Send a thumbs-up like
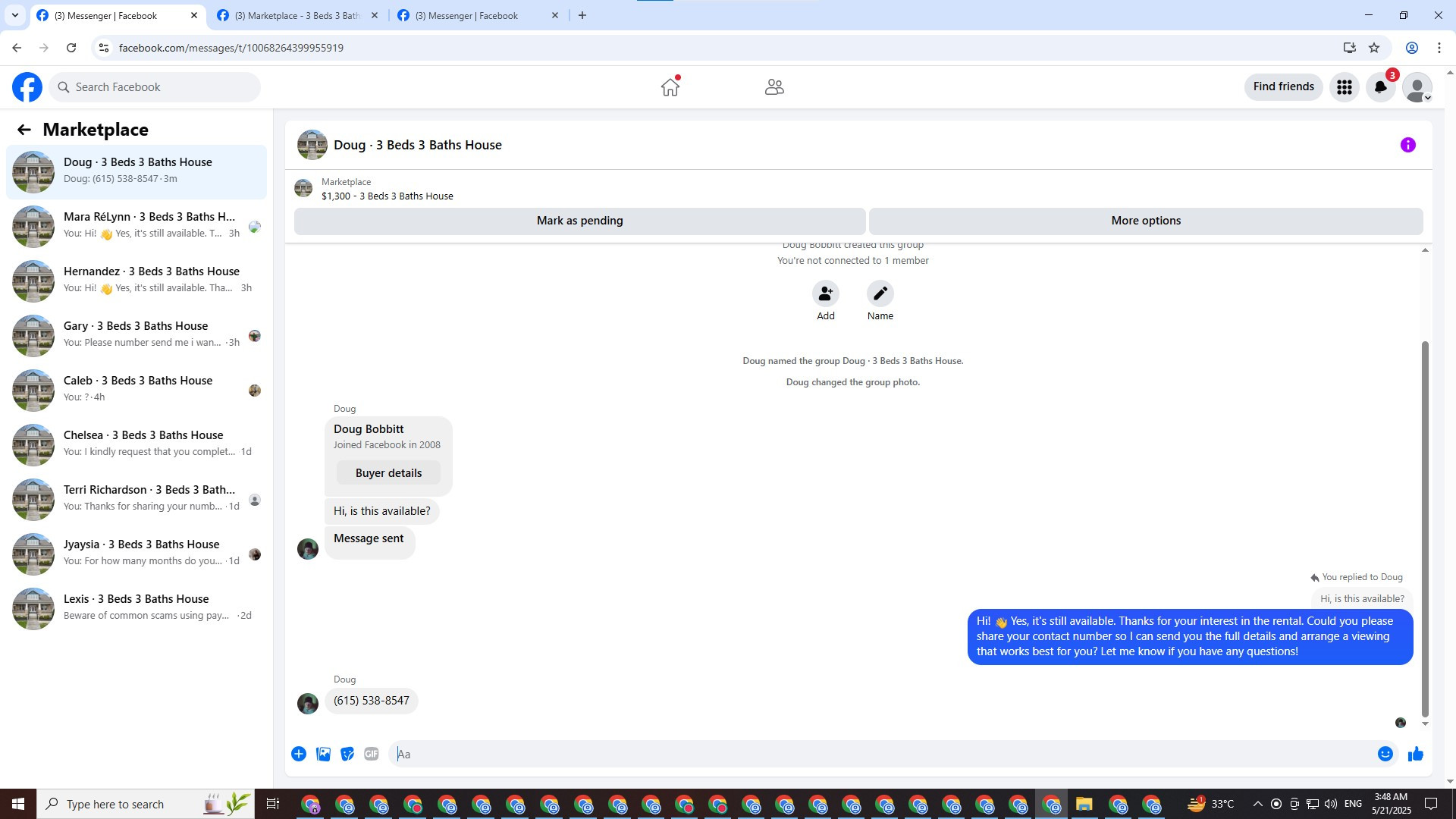Image resolution: width=1456 pixels, height=819 pixels. 1416,754
